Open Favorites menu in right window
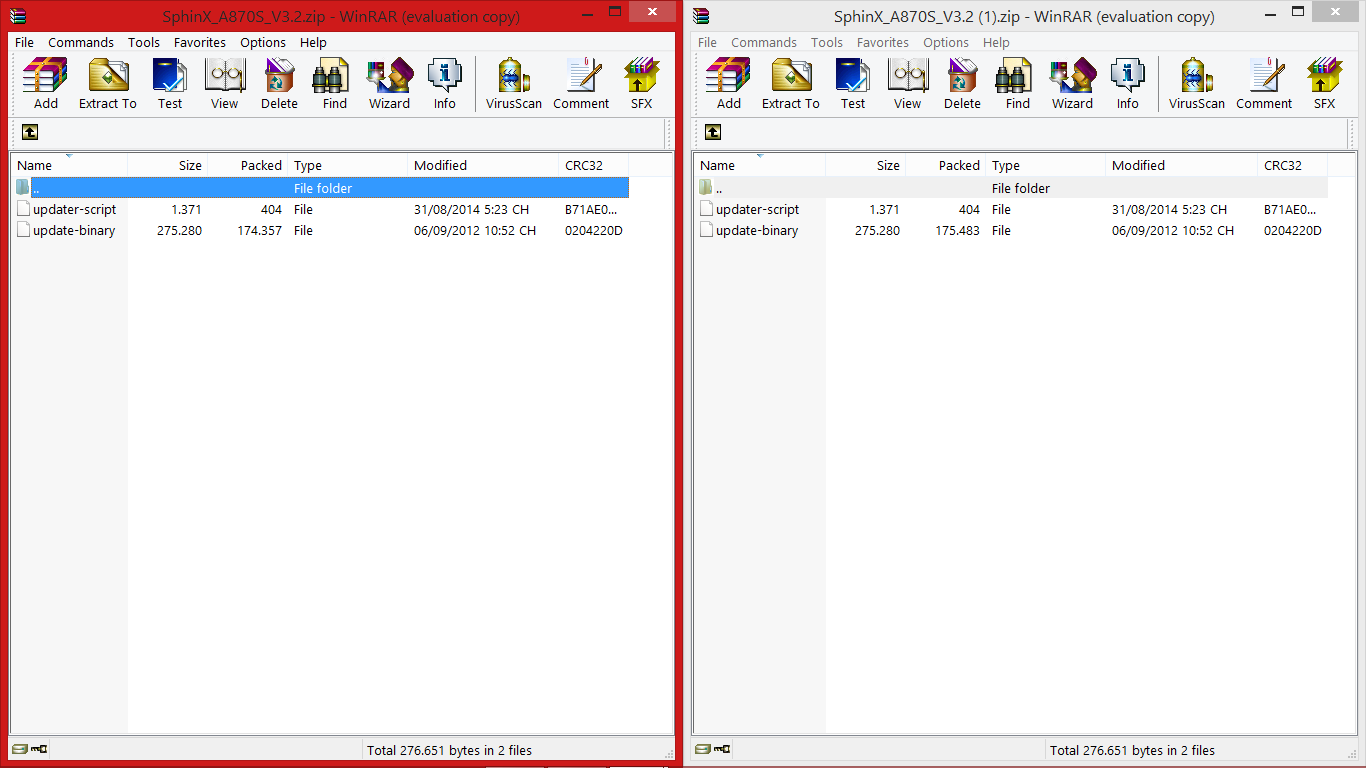Image resolution: width=1366 pixels, height=768 pixels. tap(883, 42)
